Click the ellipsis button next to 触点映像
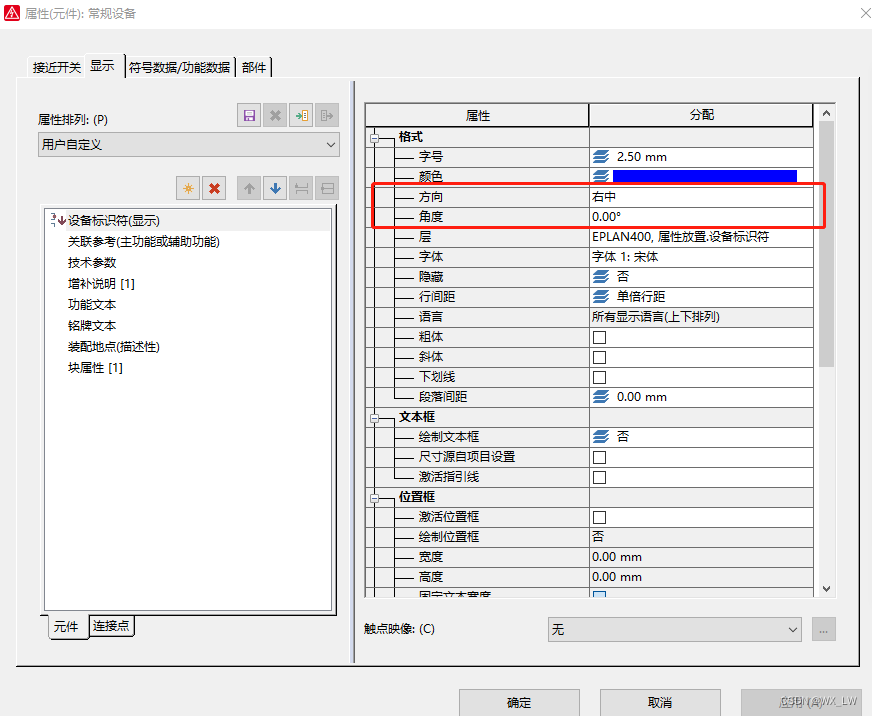This screenshot has width=872, height=716. point(824,629)
